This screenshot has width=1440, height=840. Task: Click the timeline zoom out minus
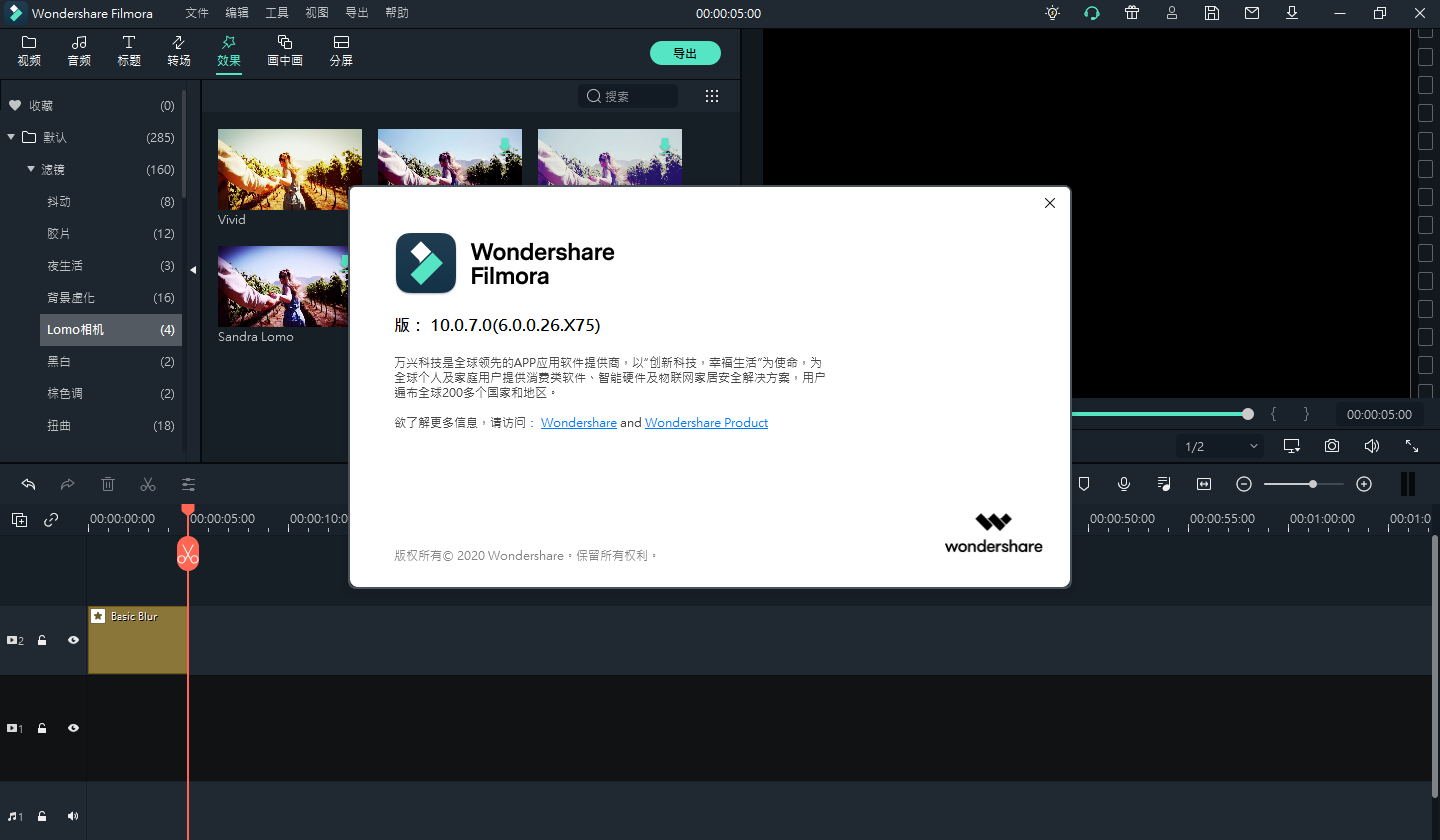tap(1244, 484)
